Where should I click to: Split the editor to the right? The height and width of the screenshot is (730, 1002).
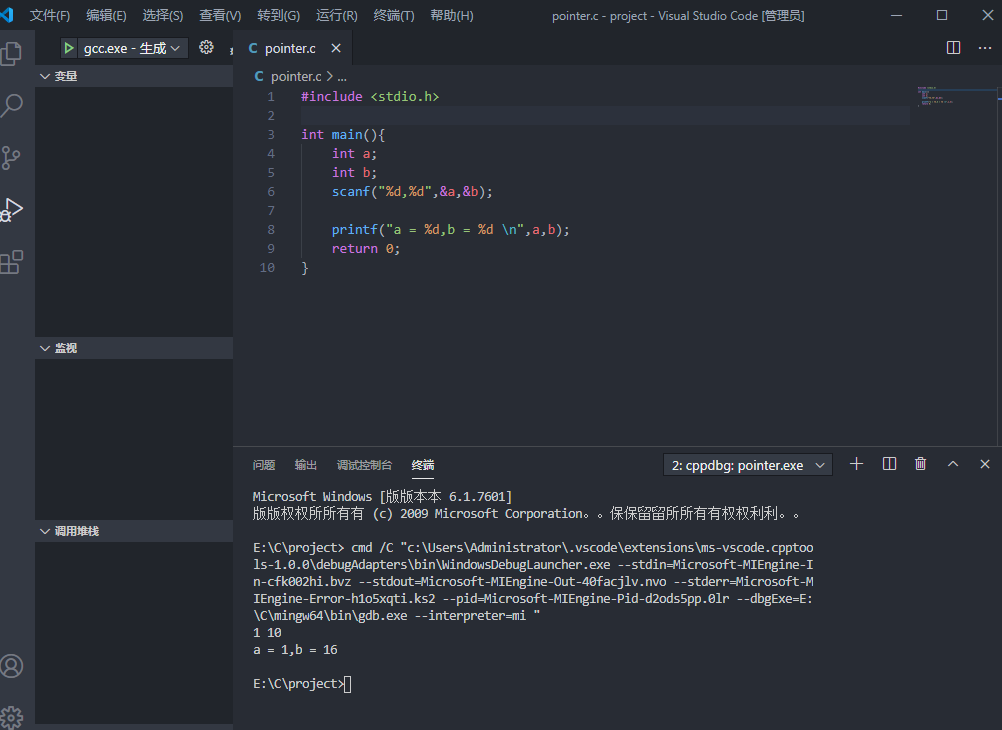[x=953, y=48]
